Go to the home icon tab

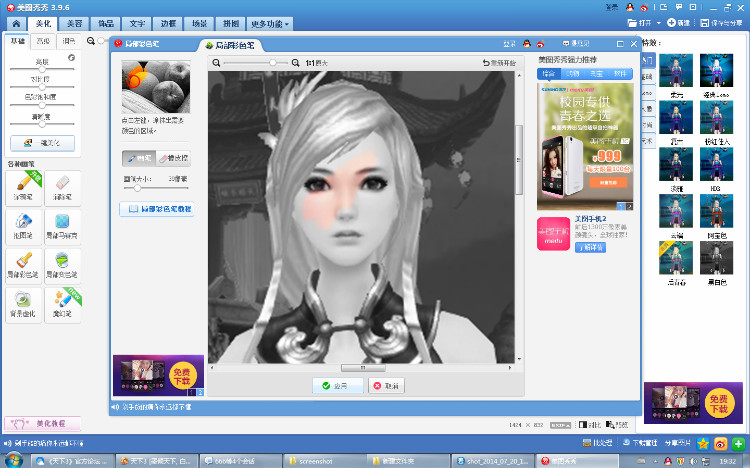(x=16, y=23)
